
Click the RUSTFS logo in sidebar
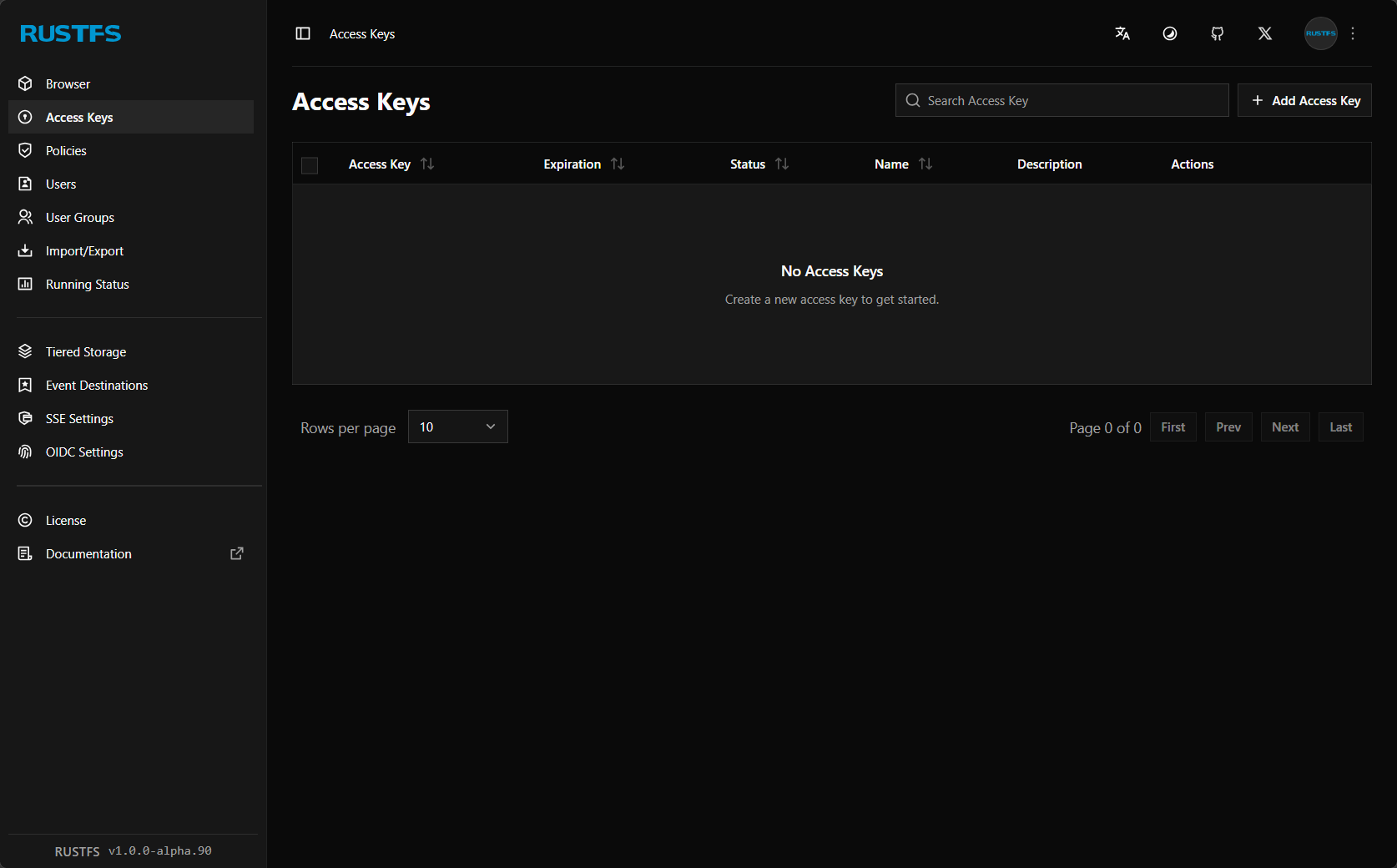pos(71,33)
